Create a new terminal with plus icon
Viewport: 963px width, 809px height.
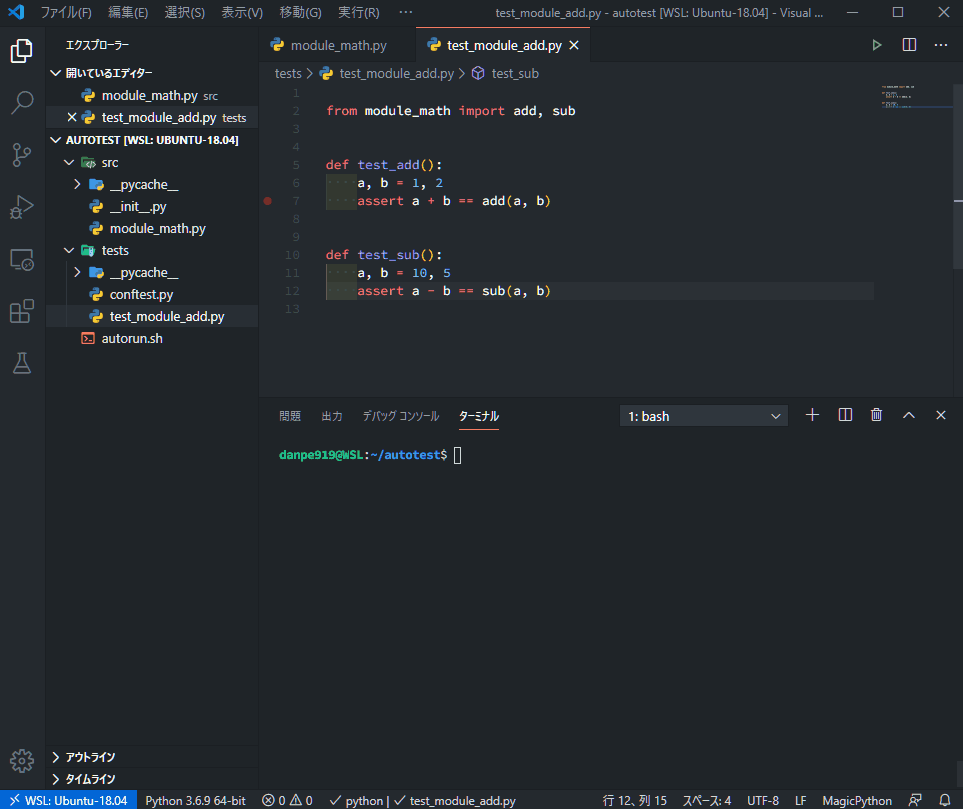click(812, 415)
